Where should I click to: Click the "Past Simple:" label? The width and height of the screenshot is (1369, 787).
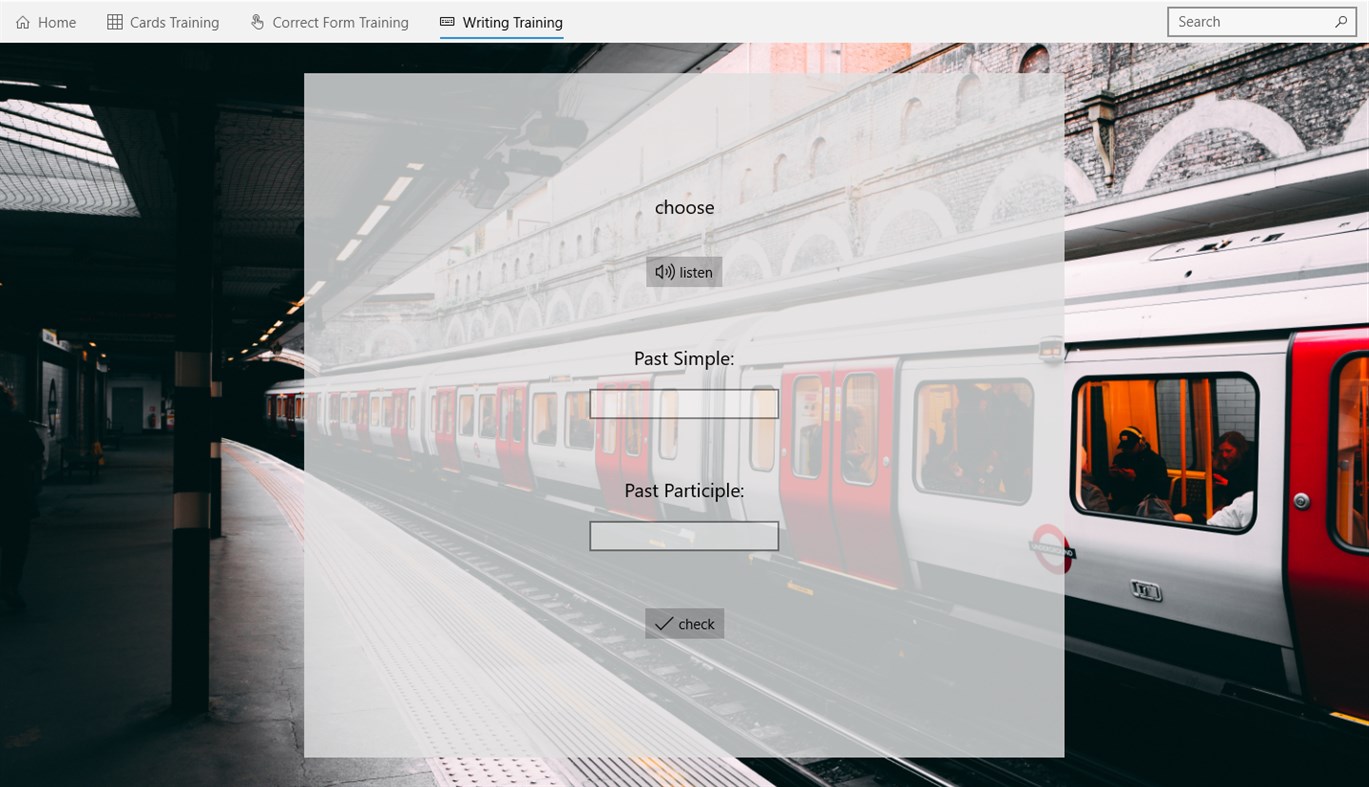[684, 358]
